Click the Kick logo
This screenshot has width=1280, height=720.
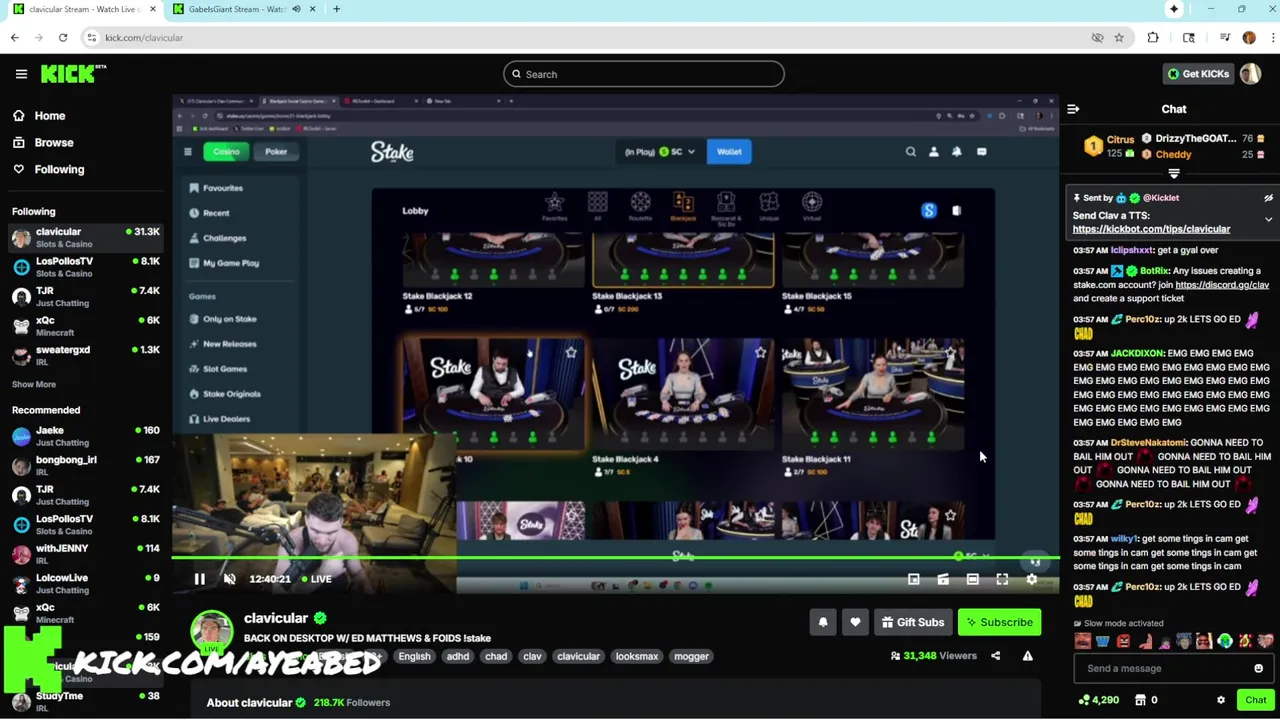tap(73, 74)
